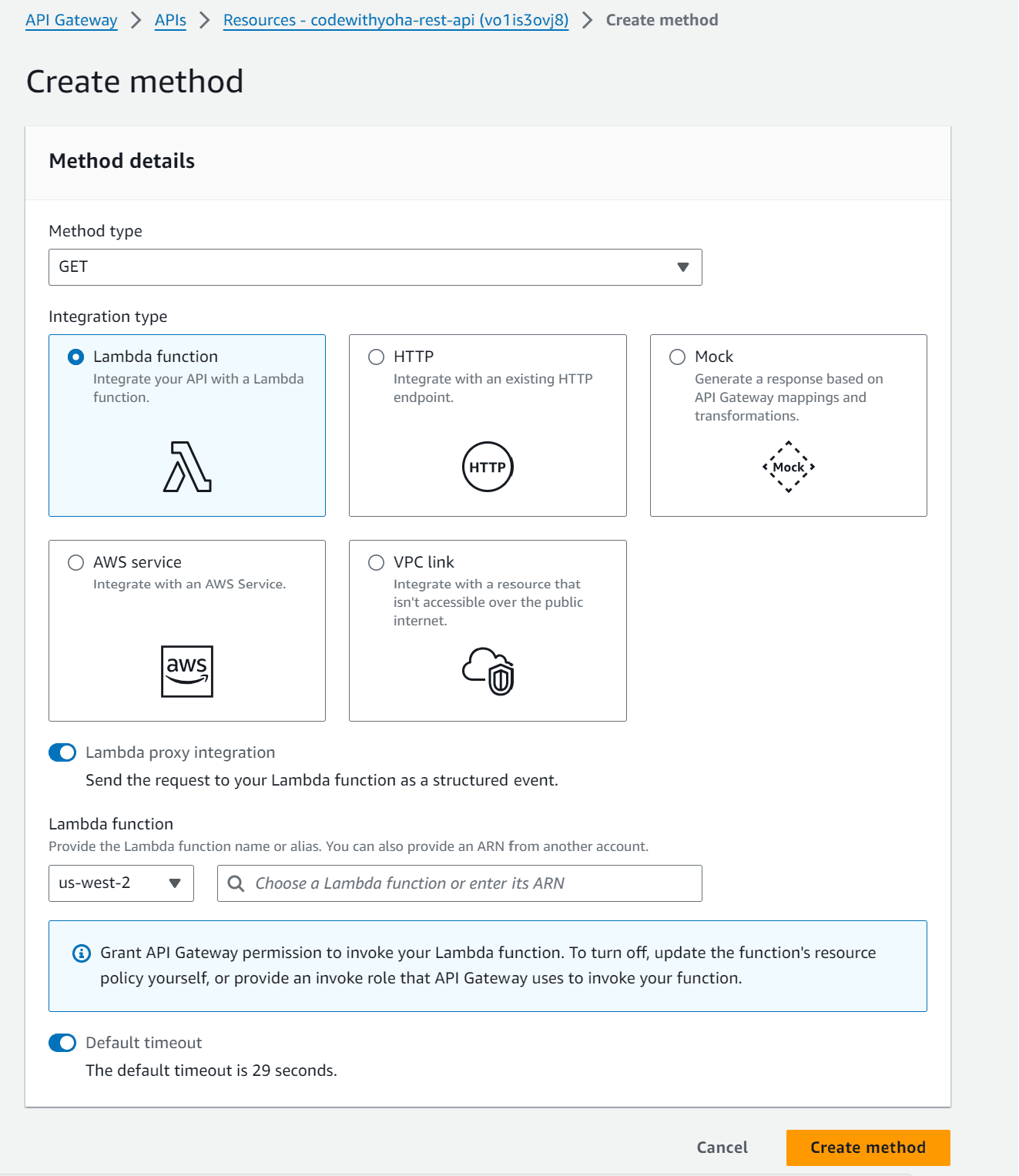This screenshot has width=1019, height=1176.
Task: Select the AWS service radio button
Action: click(x=75, y=562)
